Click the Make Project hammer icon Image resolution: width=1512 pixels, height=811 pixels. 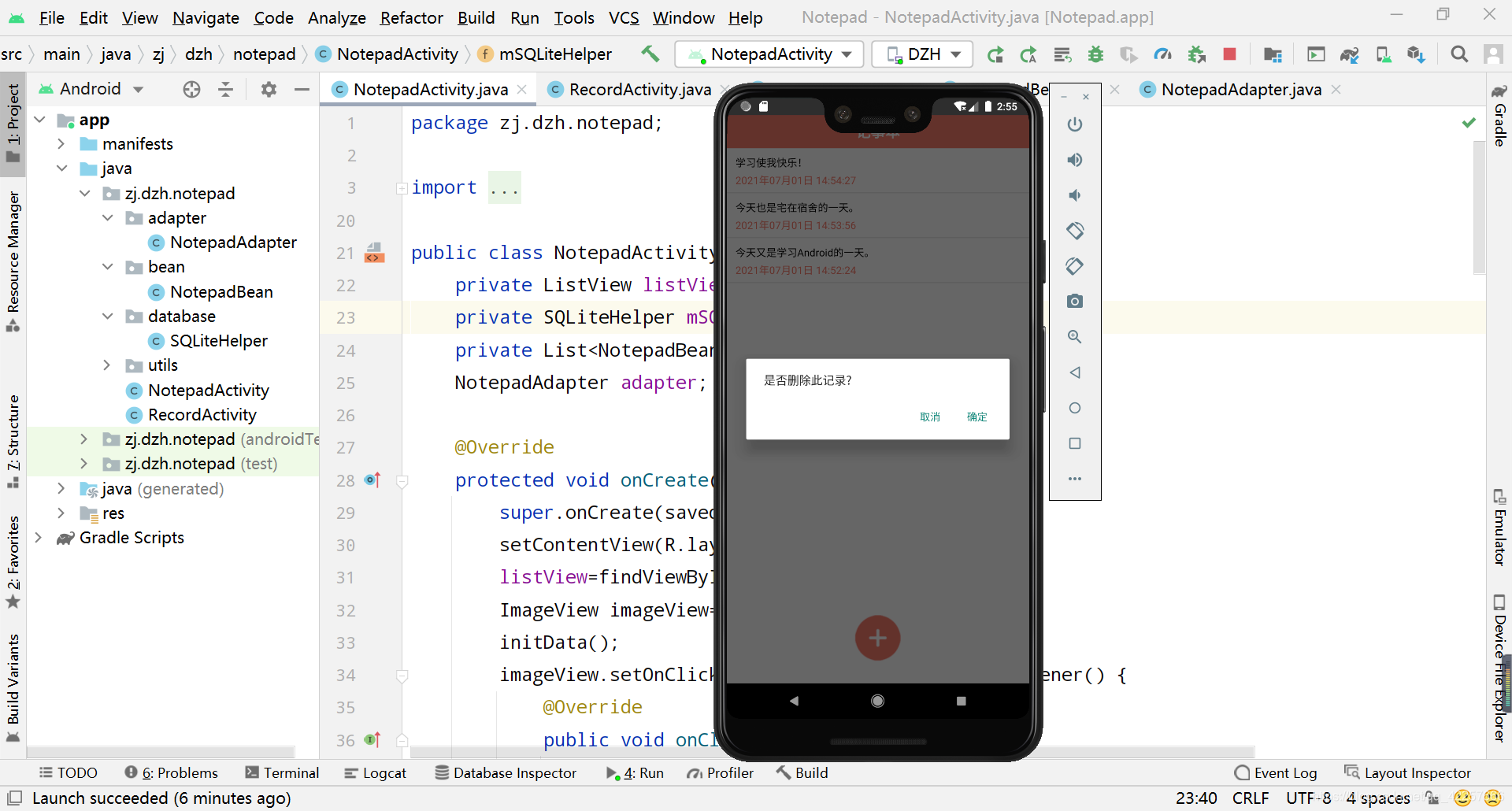(x=650, y=54)
